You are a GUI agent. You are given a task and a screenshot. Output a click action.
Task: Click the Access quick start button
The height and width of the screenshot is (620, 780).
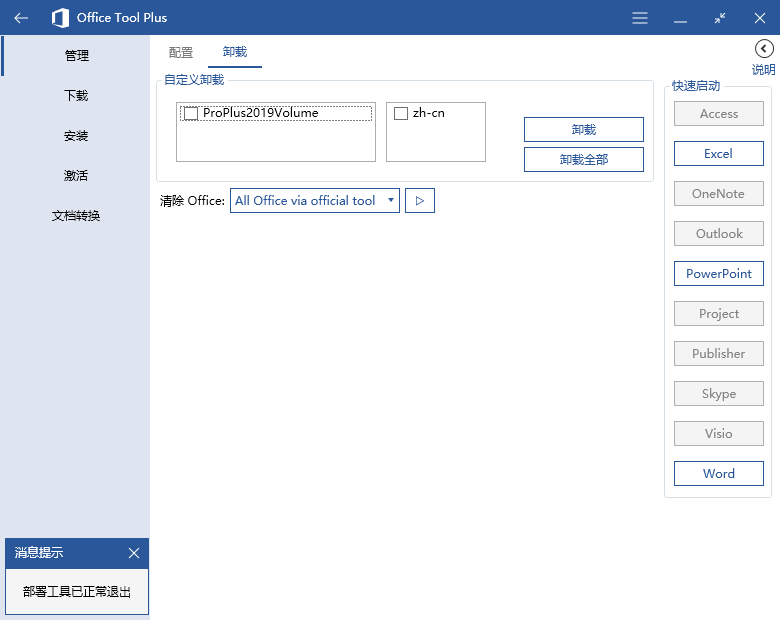click(719, 113)
